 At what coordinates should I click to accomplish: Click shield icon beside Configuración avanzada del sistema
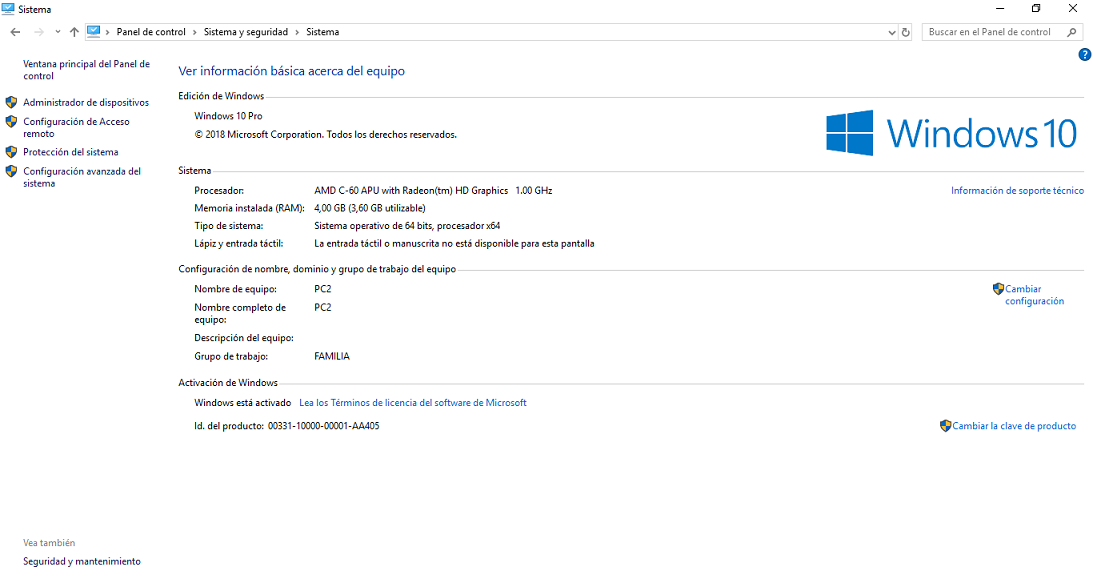tap(11, 171)
